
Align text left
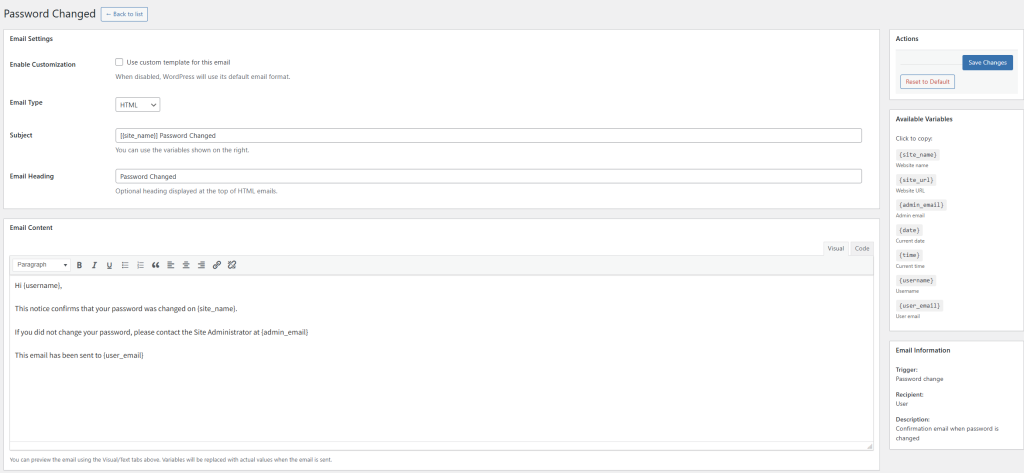pyautogui.click(x=170, y=265)
